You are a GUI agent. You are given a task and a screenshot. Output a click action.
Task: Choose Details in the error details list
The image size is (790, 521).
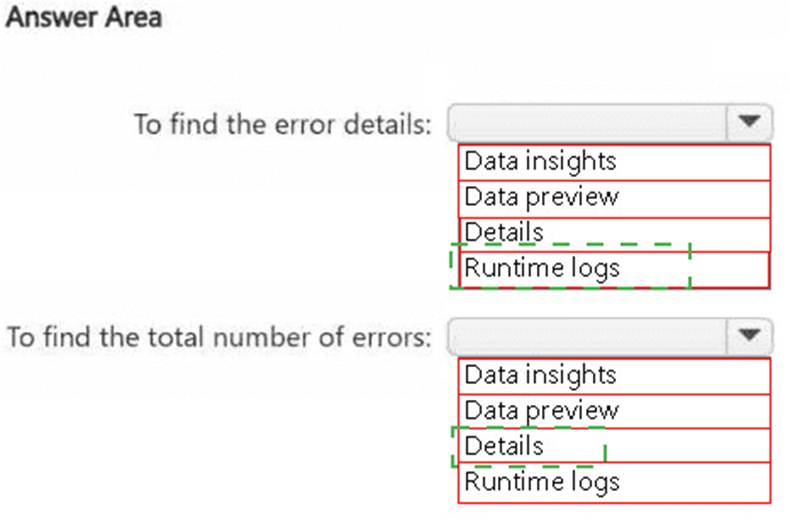[x=614, y=234]
